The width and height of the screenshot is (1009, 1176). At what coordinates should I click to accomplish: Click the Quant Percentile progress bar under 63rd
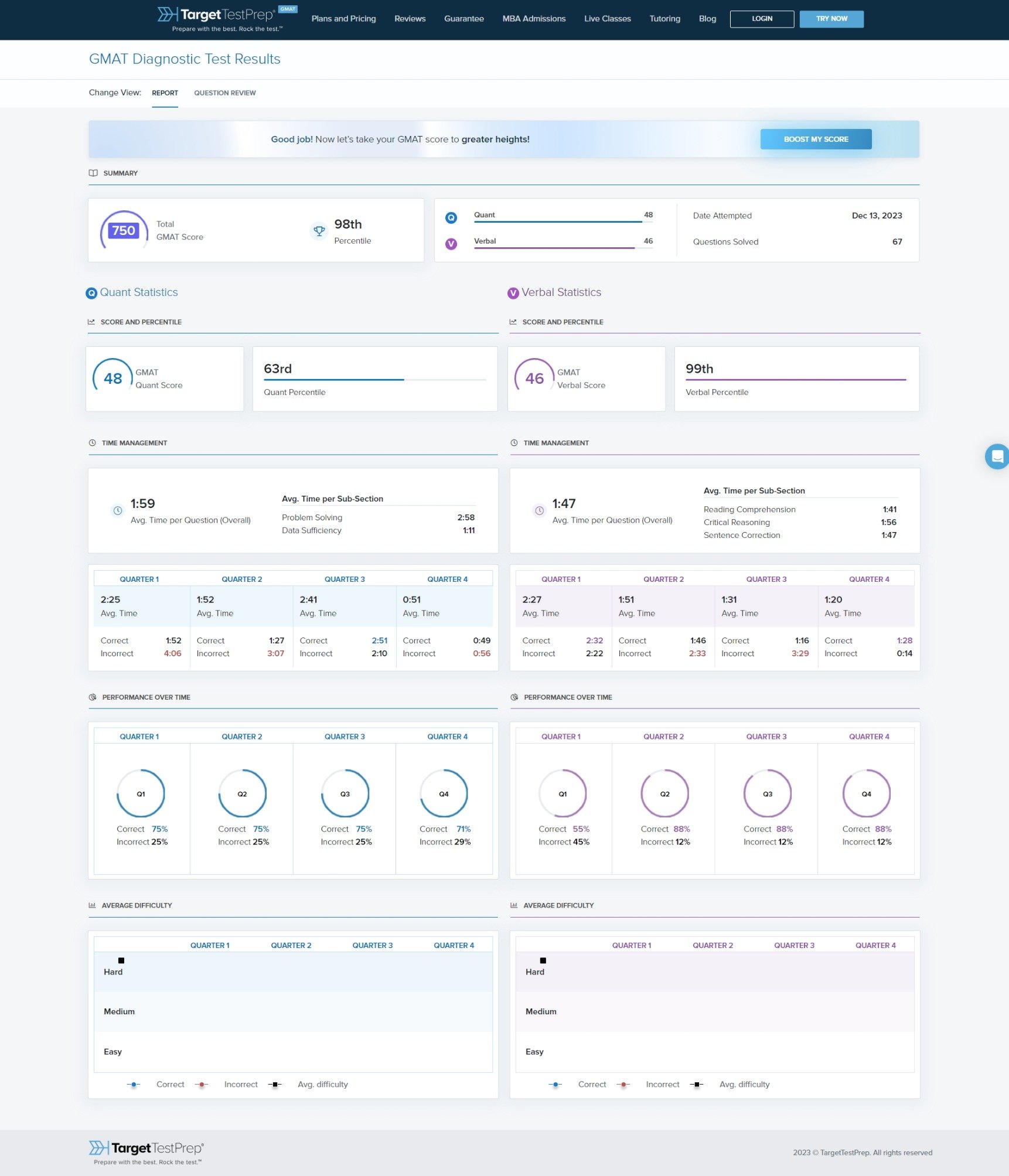coord(375,380)
